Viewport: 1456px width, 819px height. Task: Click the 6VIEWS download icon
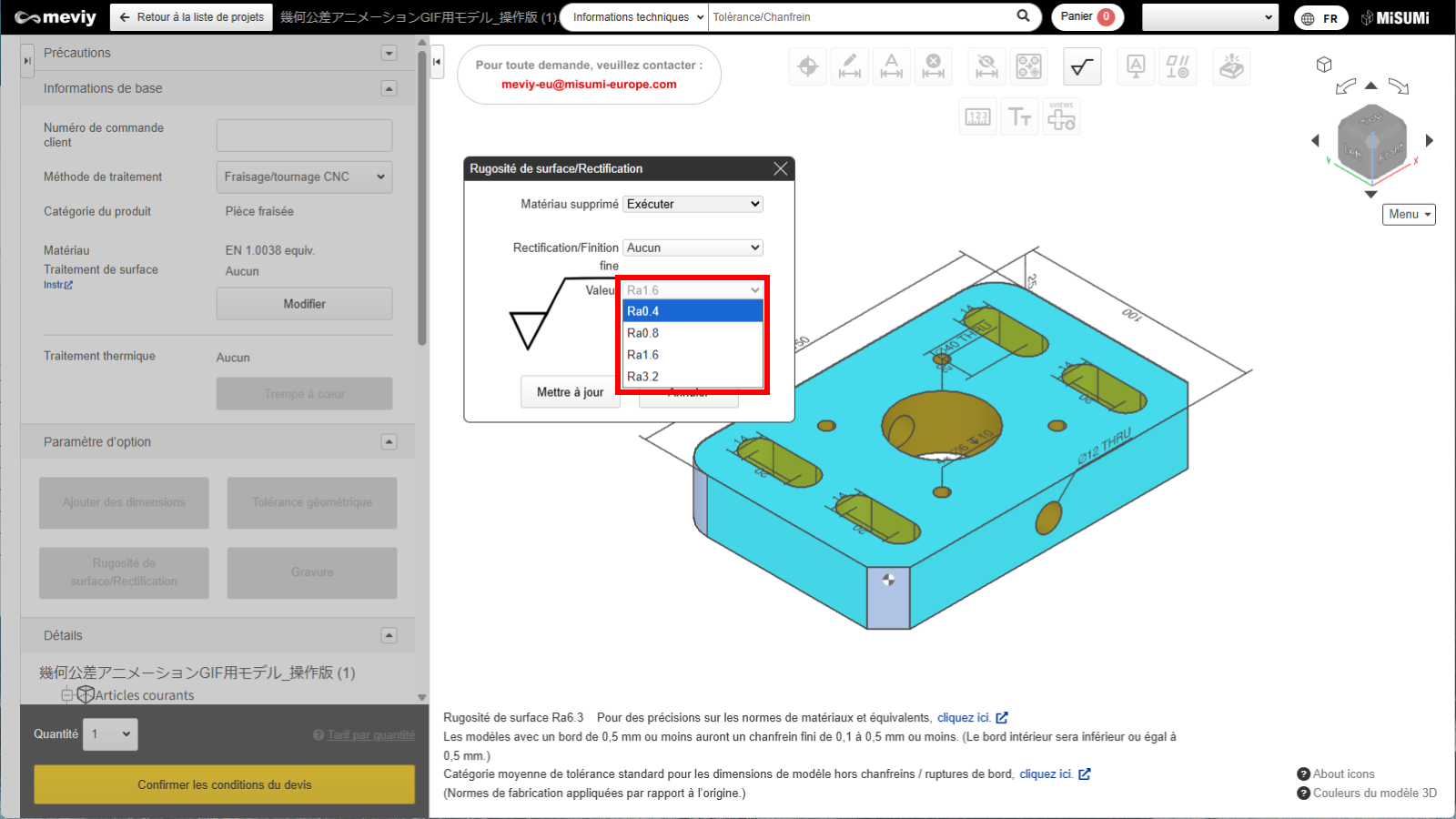[x=1061, y=117]
